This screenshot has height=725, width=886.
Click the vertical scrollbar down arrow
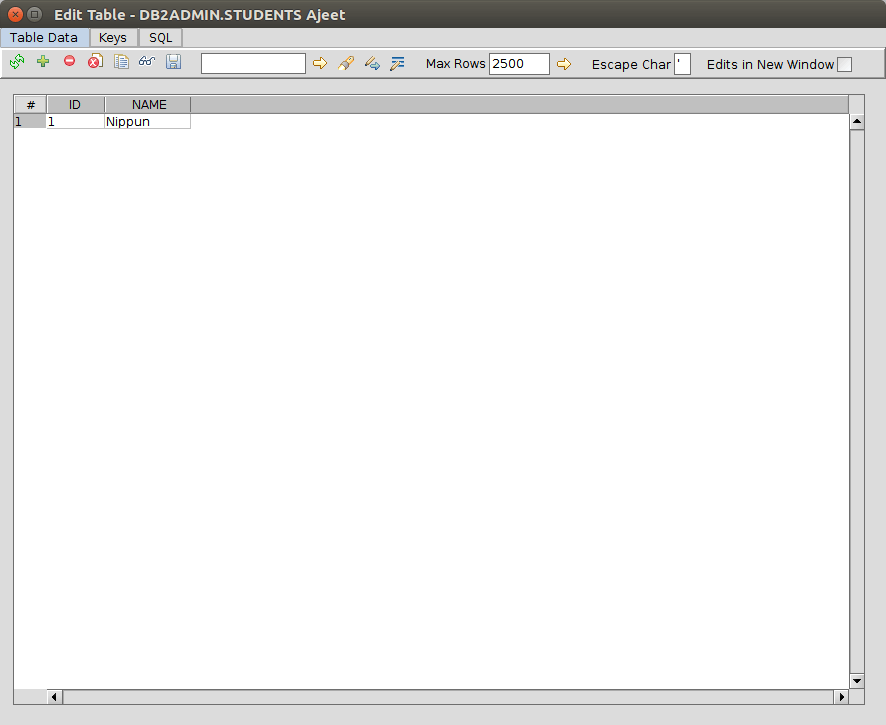click(x=857, y=681)
